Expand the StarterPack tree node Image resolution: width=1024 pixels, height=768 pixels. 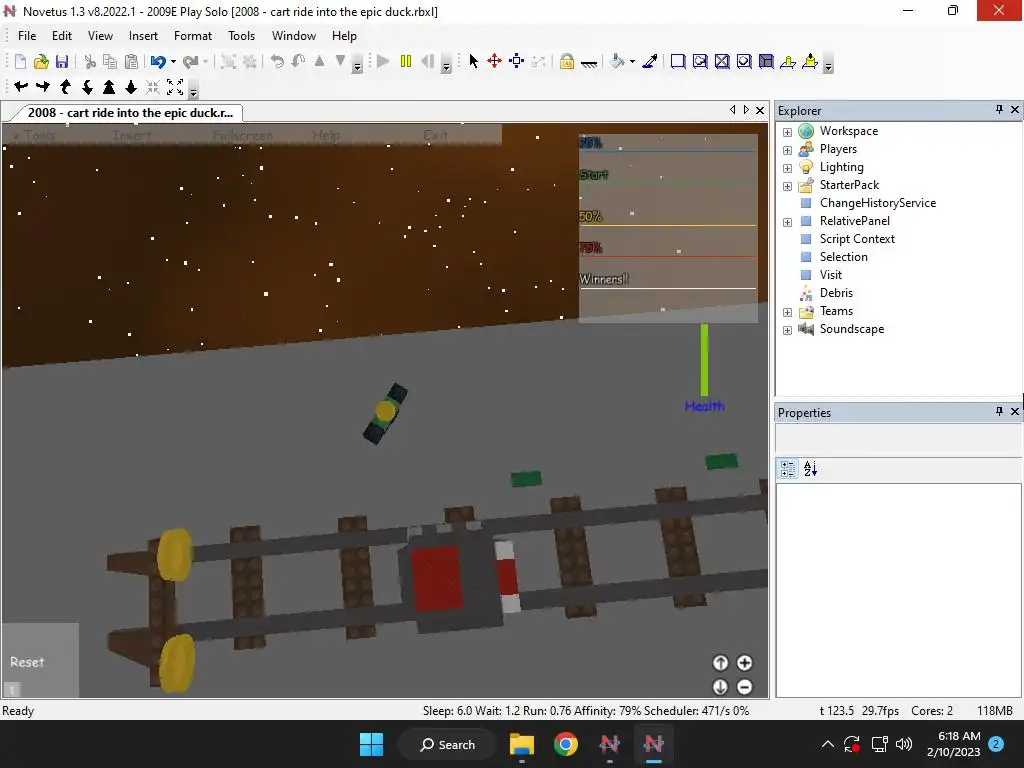pos(788,186)
